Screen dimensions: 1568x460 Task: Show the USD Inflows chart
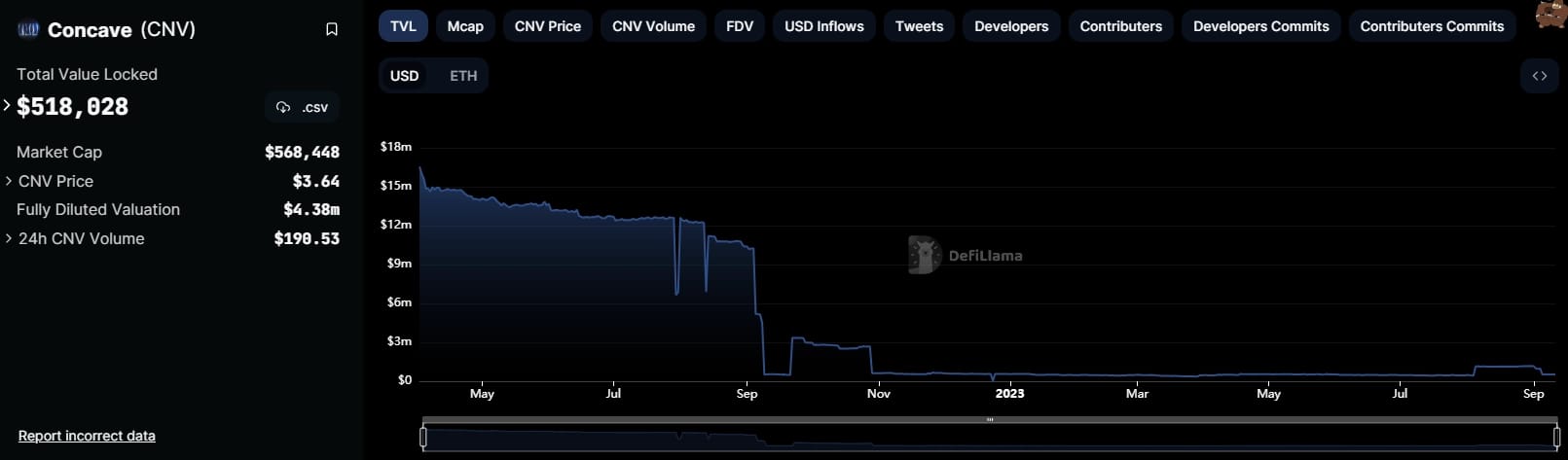pyautogui.click(x=823, y=26)
